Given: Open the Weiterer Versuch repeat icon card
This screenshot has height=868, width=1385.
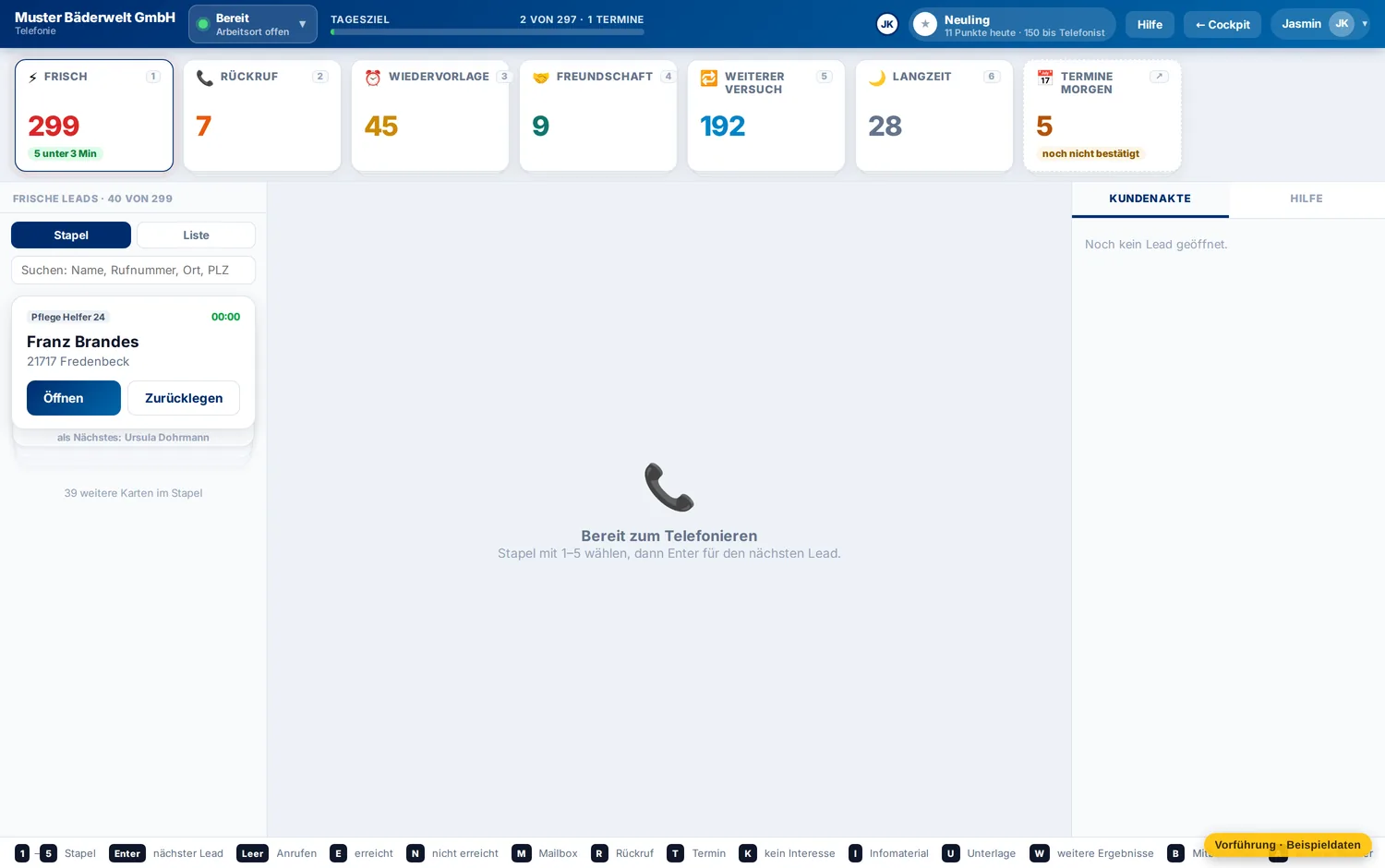Looking at the screenshot, I should point(766,115).
